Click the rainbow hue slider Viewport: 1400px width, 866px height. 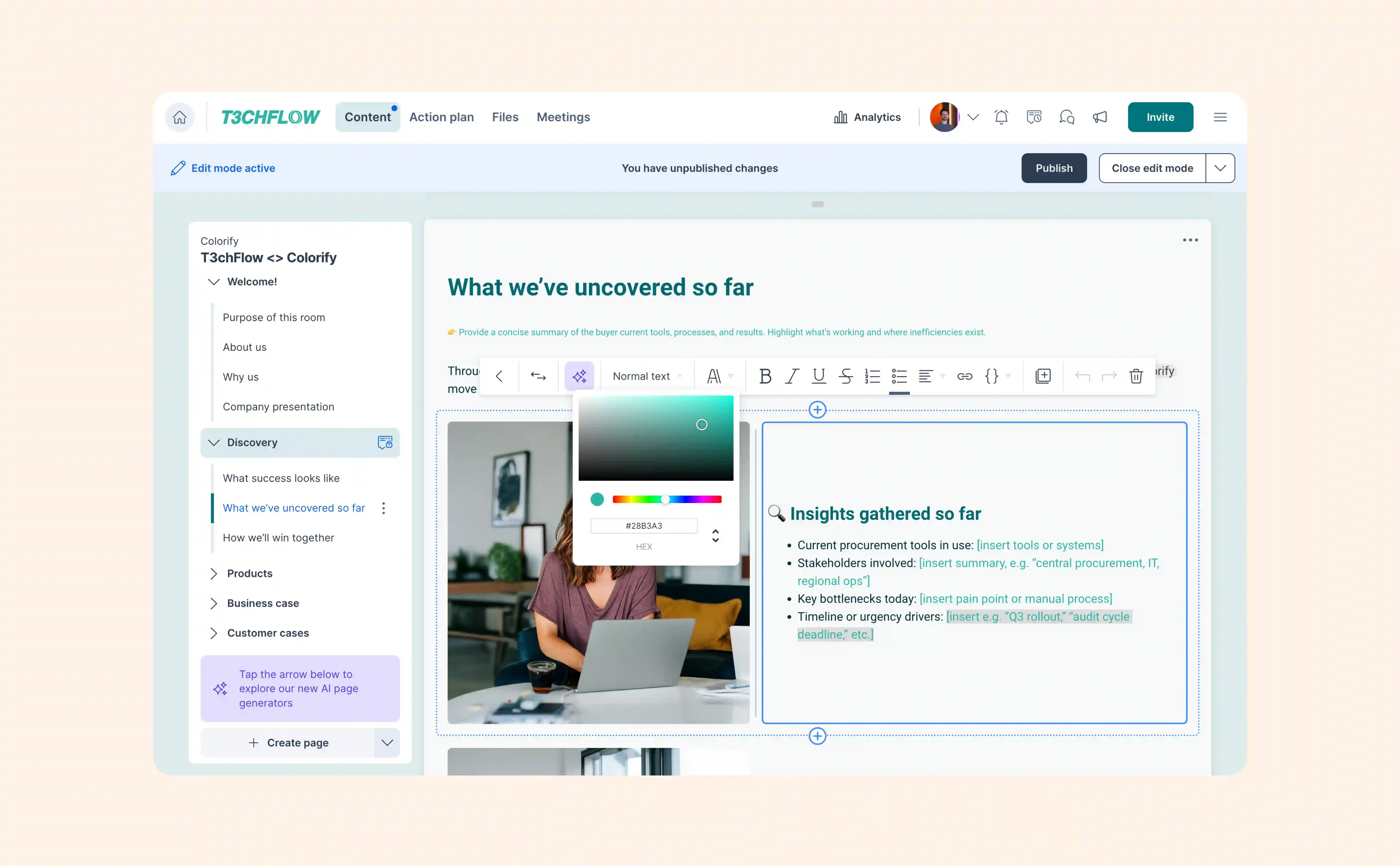pos(667,499)
